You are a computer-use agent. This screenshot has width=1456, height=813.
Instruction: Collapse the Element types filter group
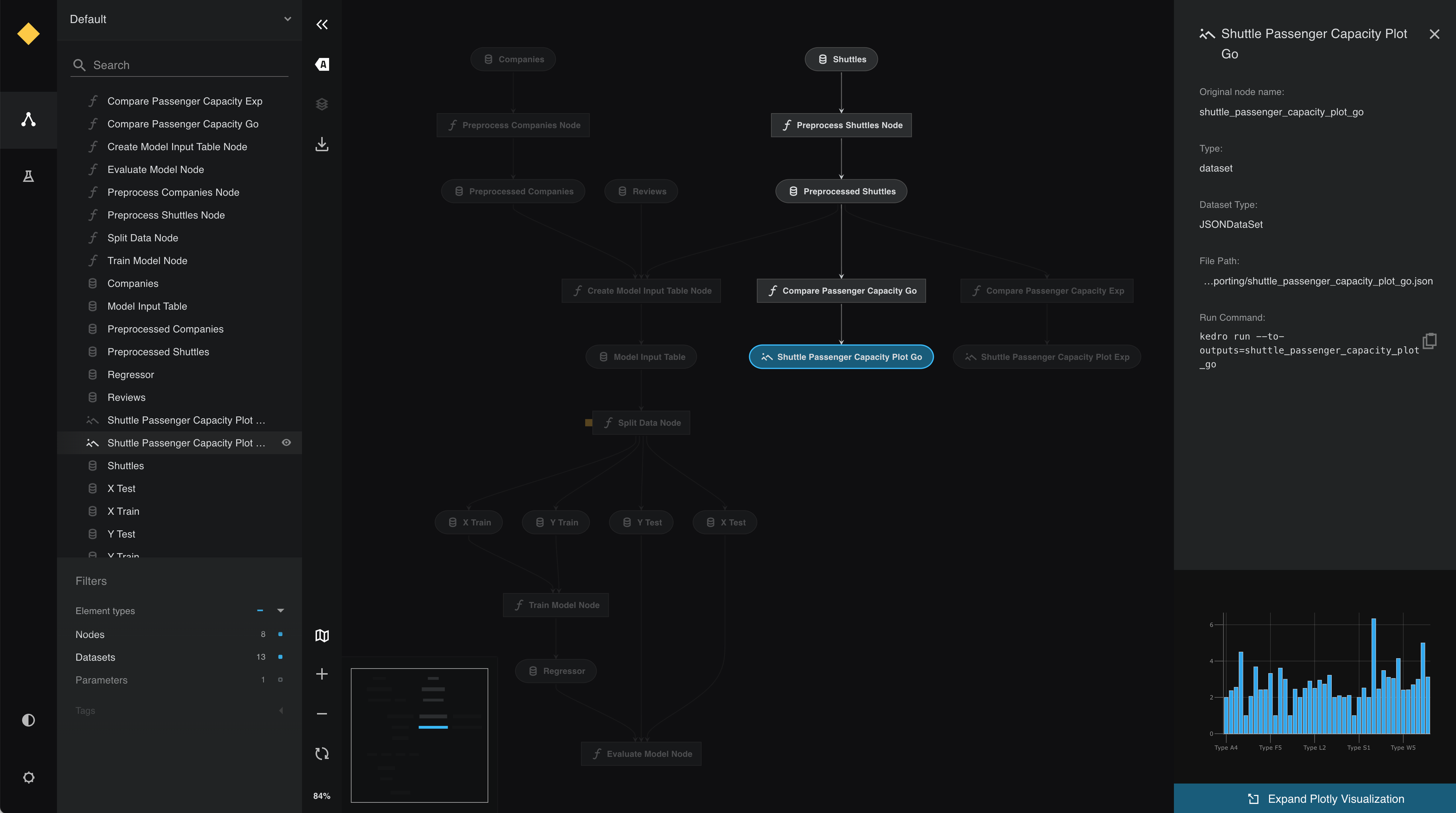click(x=281, y=610)
